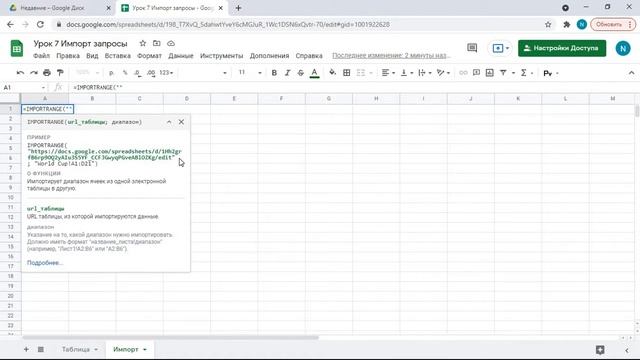The height and width of the screenshot is (360, 640).
Task: Click the name box A1
Action: (x=24, y=87)
